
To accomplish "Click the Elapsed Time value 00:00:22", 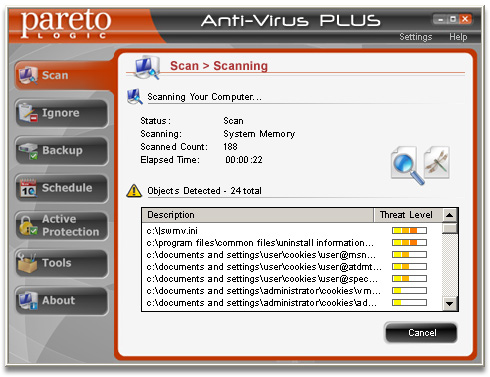I will click(244, 160).
